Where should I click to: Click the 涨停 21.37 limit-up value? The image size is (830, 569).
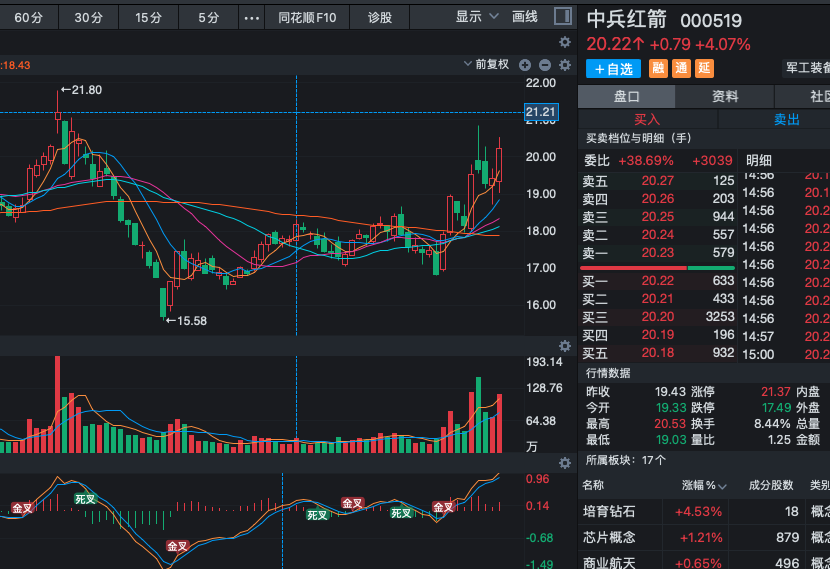(x=775, y=392)
